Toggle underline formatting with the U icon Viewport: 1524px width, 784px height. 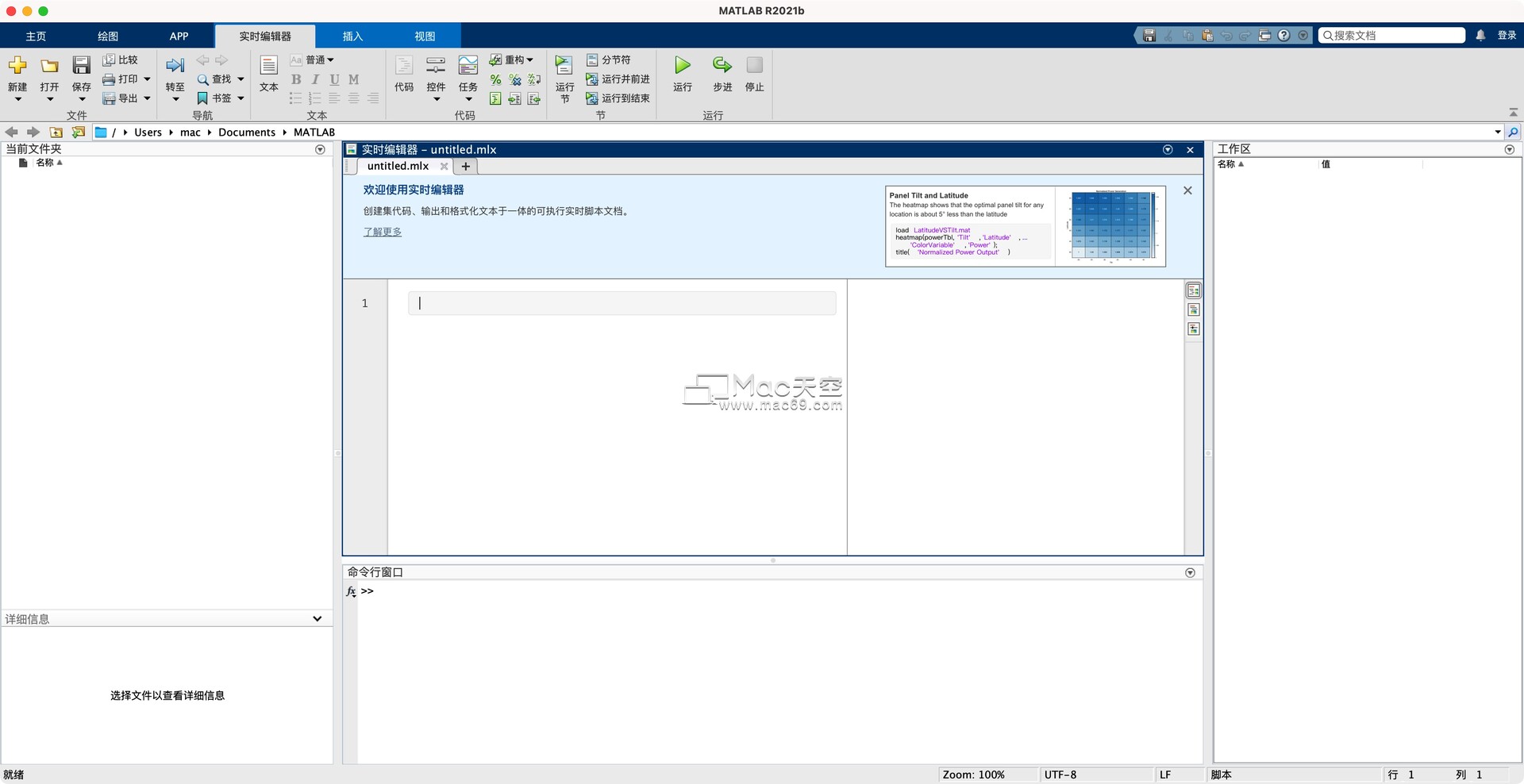click(x=334, y=79)
